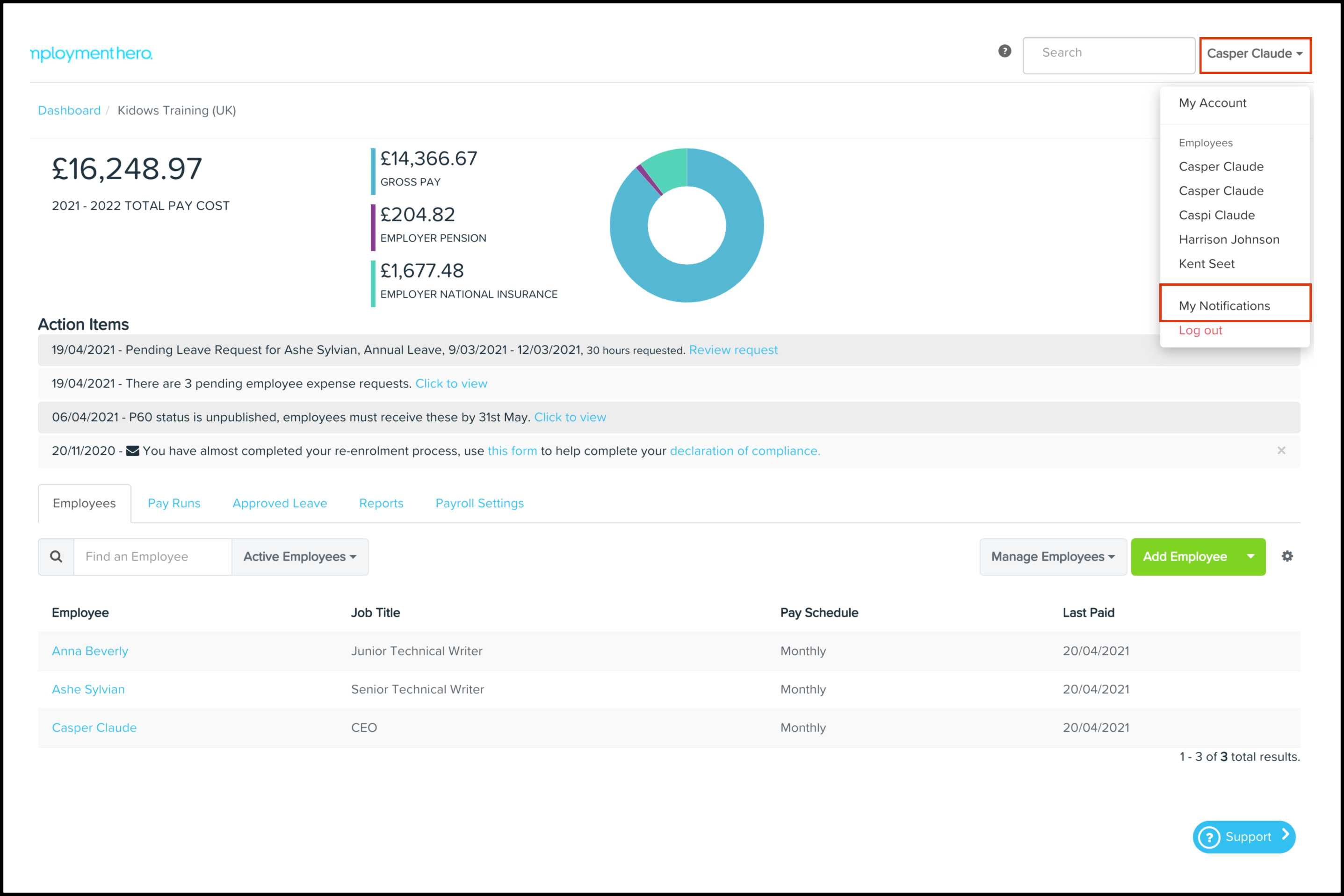Open My Account menu entry

[1212, 103]
